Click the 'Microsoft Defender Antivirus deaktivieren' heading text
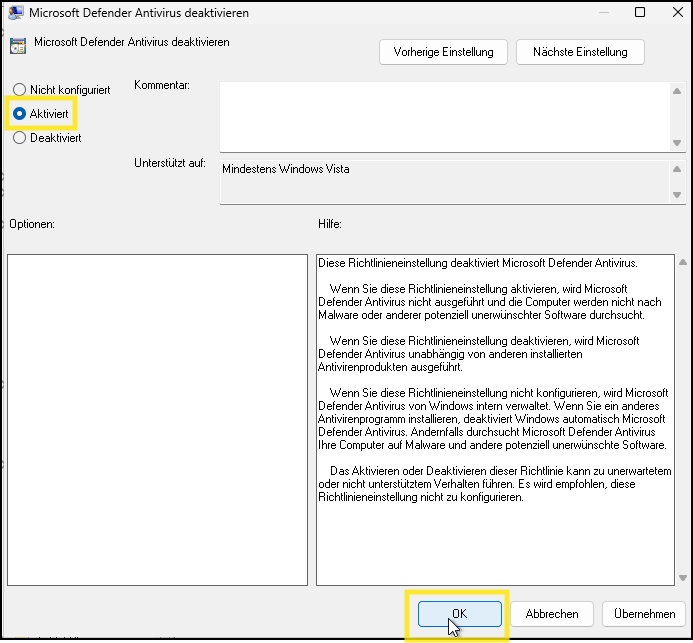 pyautogui.click(x=132, y=42)
